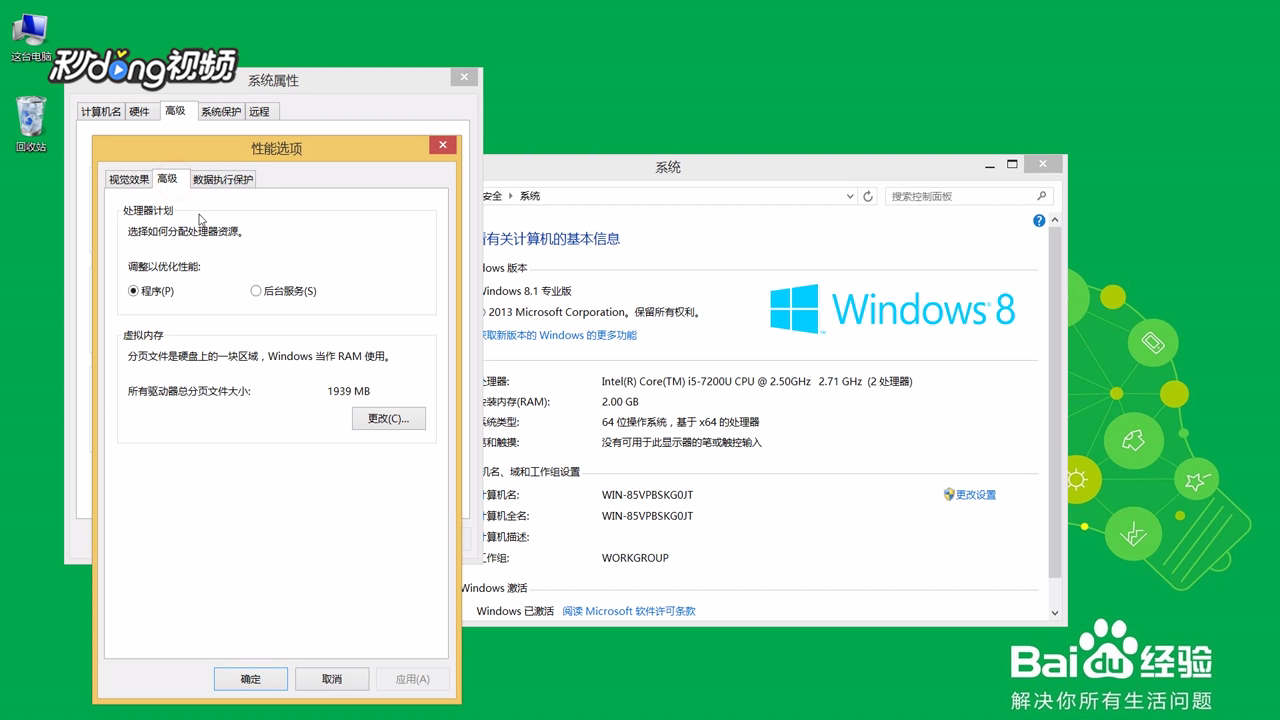
Task: Expand the address bar history dropdown
Action: pyautogui.click(x=850, y=196)
